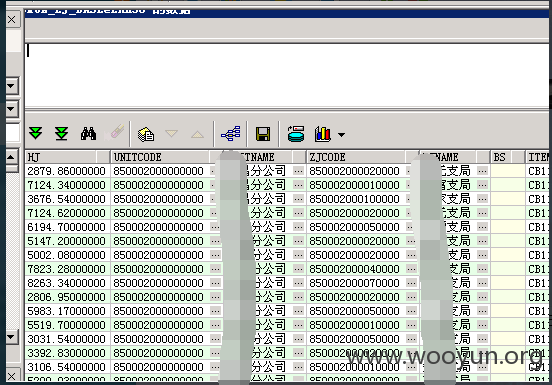Select 分公司 cell in the 7124.34000000 row

click(268, 185)
